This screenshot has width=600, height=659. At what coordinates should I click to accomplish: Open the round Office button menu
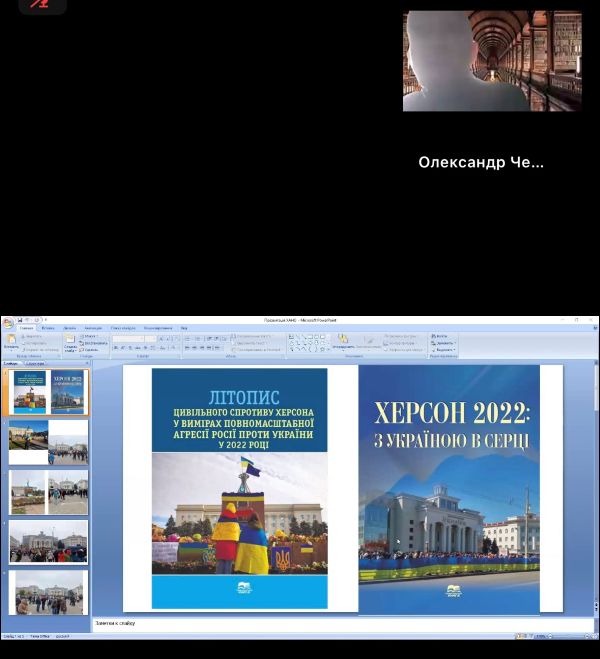[x=7, y=323]
